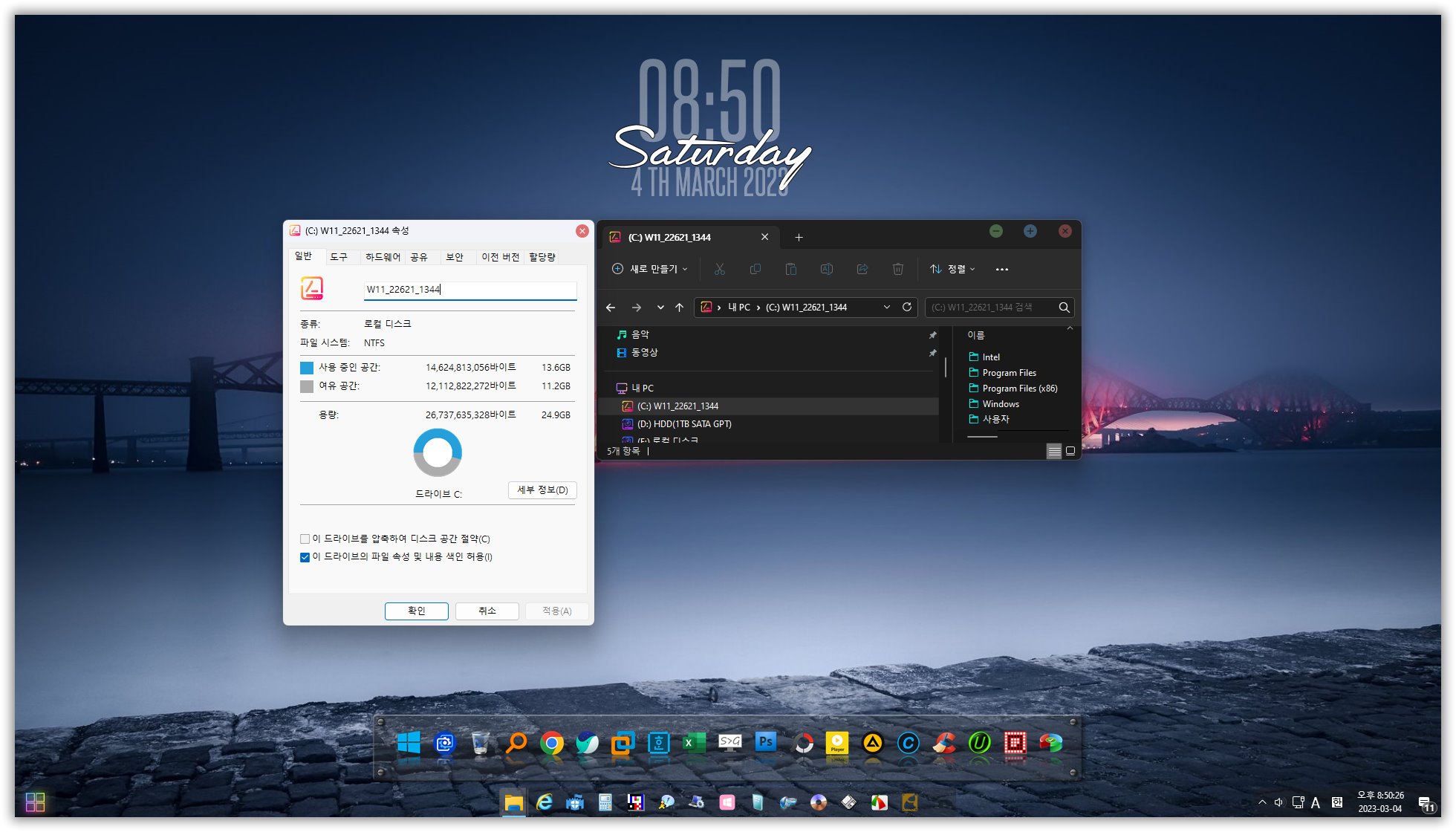Switch to the 이전 버전 tab
Viewport: 1456px width, 832px height.
coord(500,257)
